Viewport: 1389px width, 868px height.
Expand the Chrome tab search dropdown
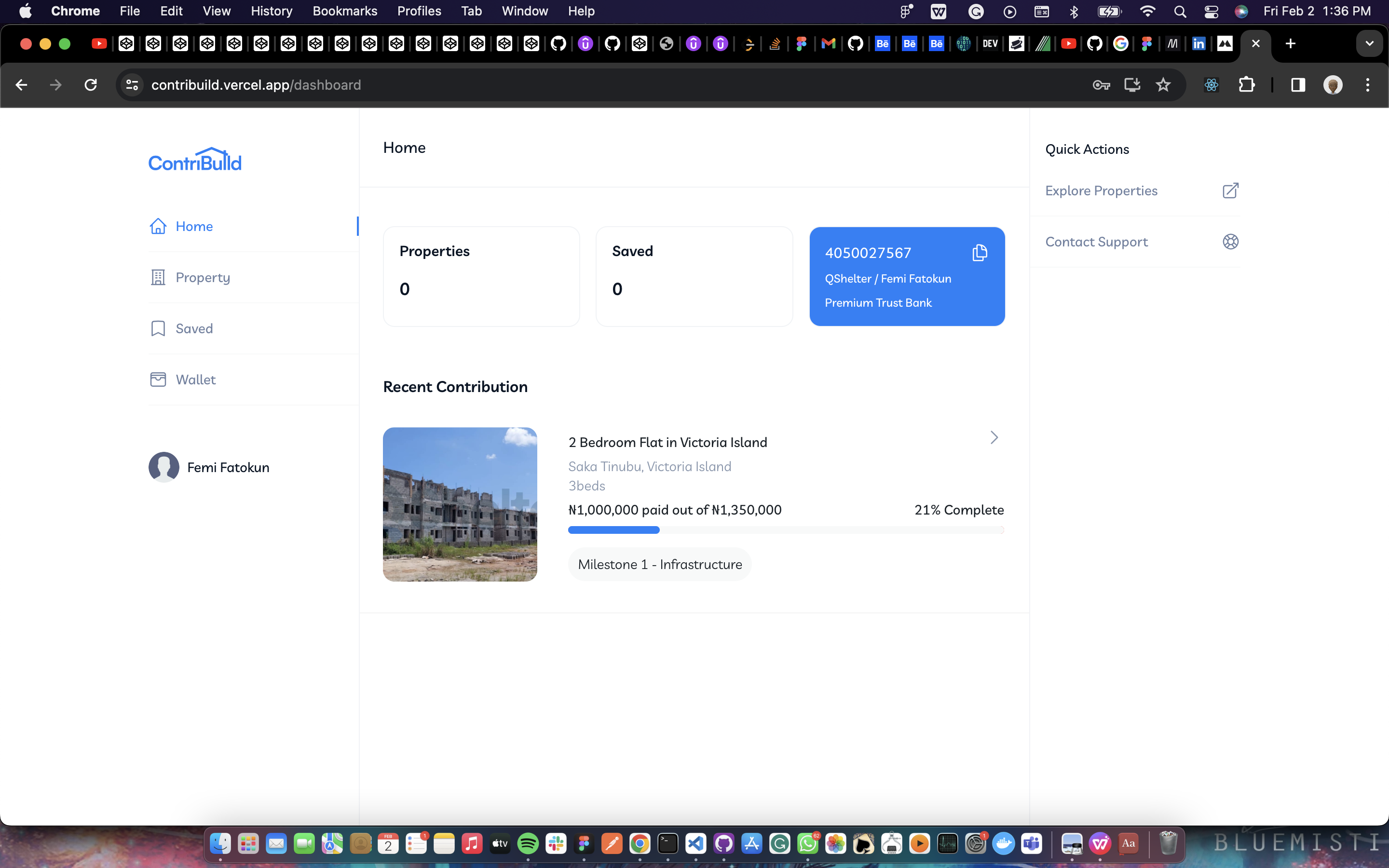(x=1370, y=43)
